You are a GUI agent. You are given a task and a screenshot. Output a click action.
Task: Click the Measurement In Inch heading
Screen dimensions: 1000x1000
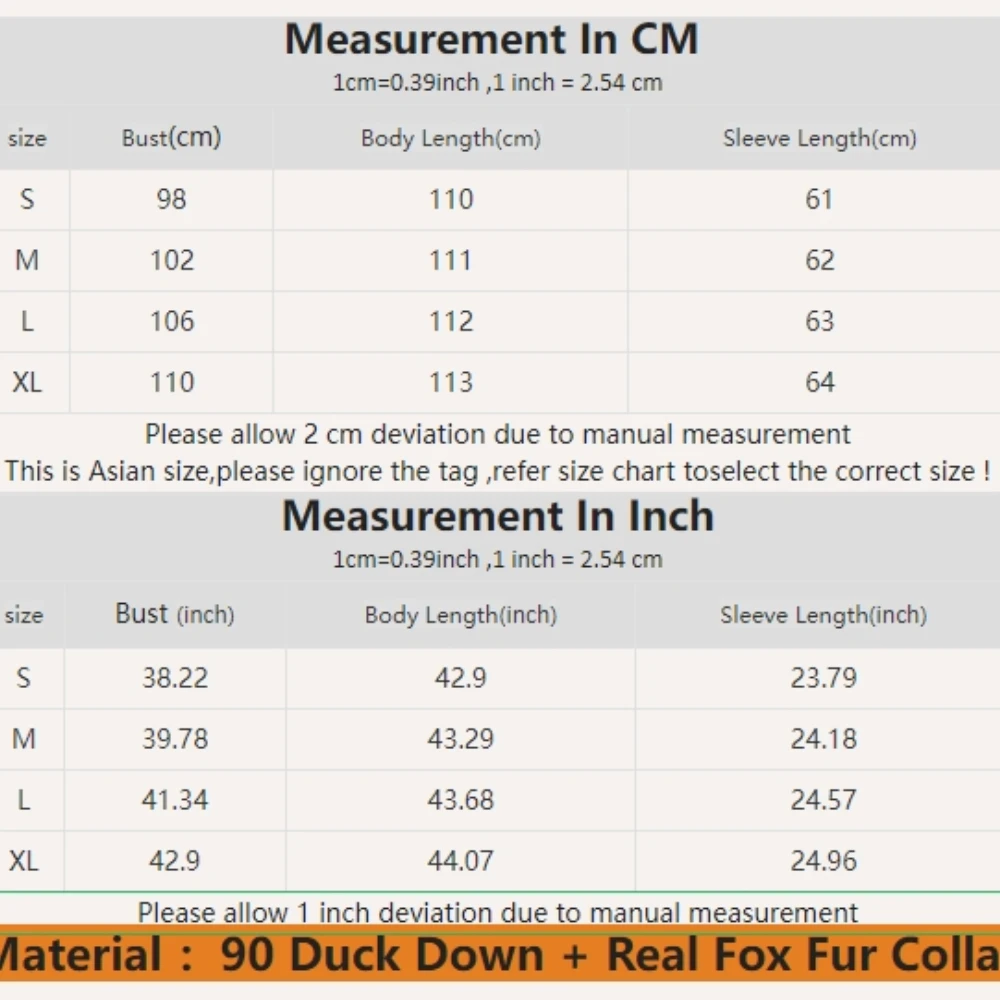[498, 515]
